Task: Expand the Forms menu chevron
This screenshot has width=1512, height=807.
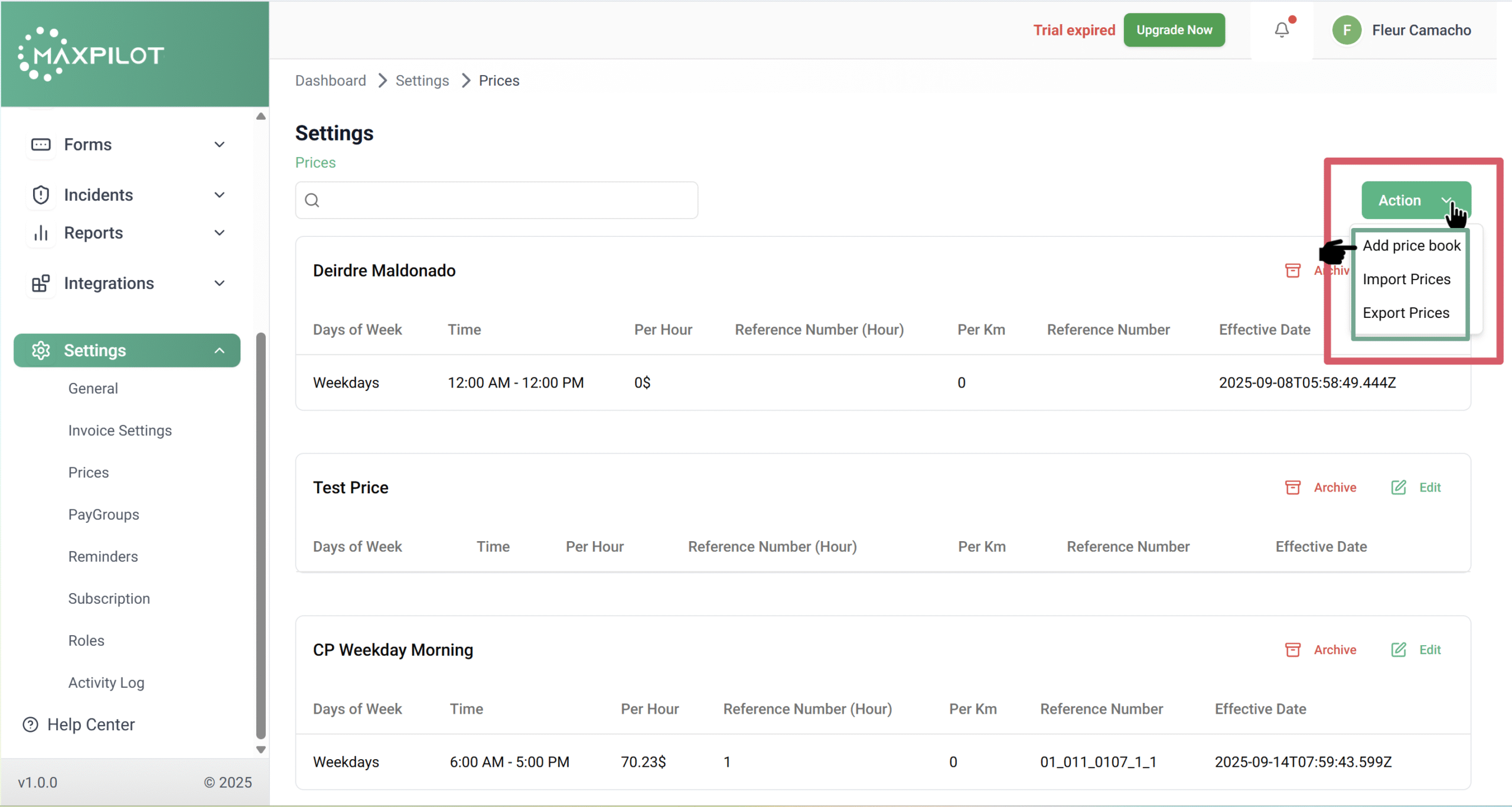Action: pos(220,145)
